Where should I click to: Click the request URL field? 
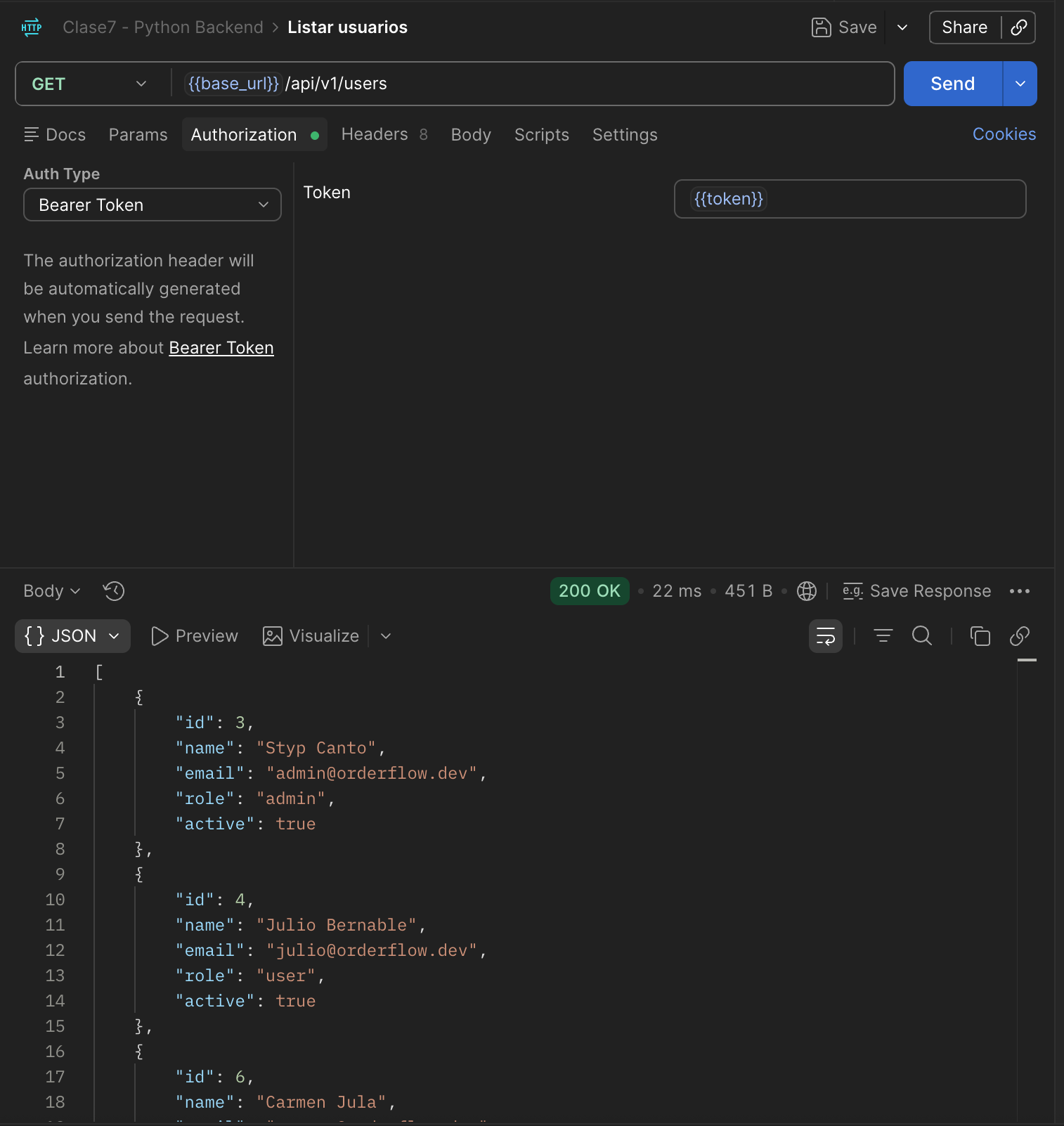click(x=534, y=84)
